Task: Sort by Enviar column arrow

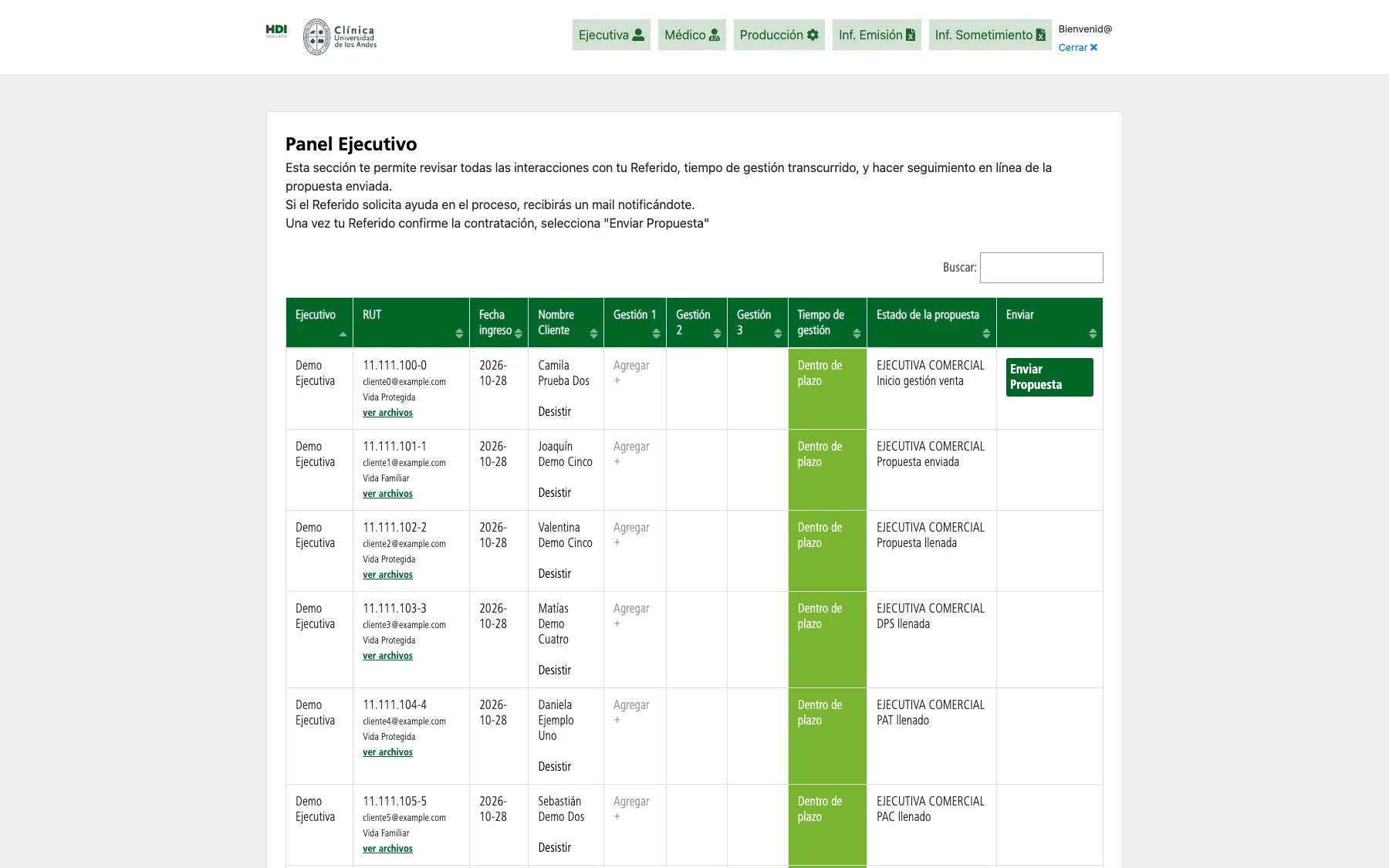Action: 1093,333
